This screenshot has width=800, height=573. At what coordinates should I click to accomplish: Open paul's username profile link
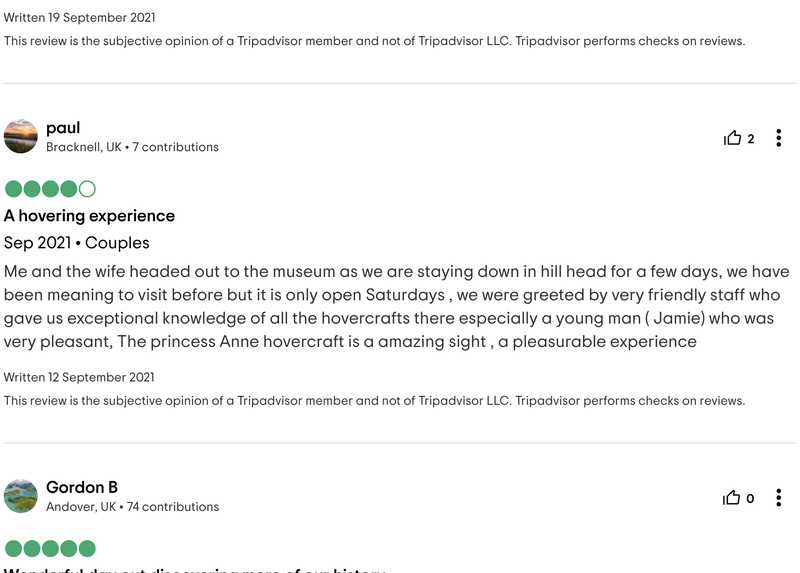63,128
